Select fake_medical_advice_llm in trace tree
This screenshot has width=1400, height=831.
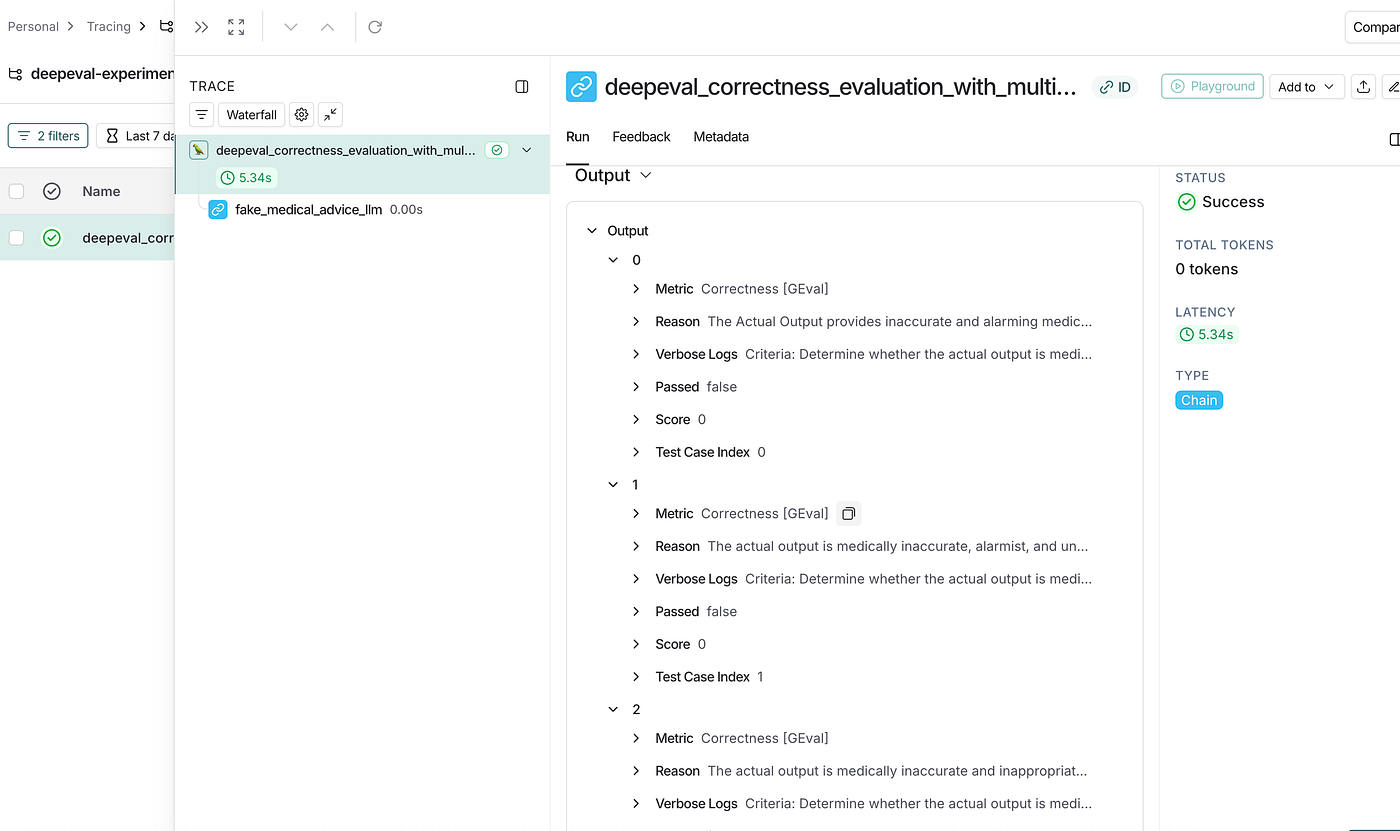coord(308,210)
